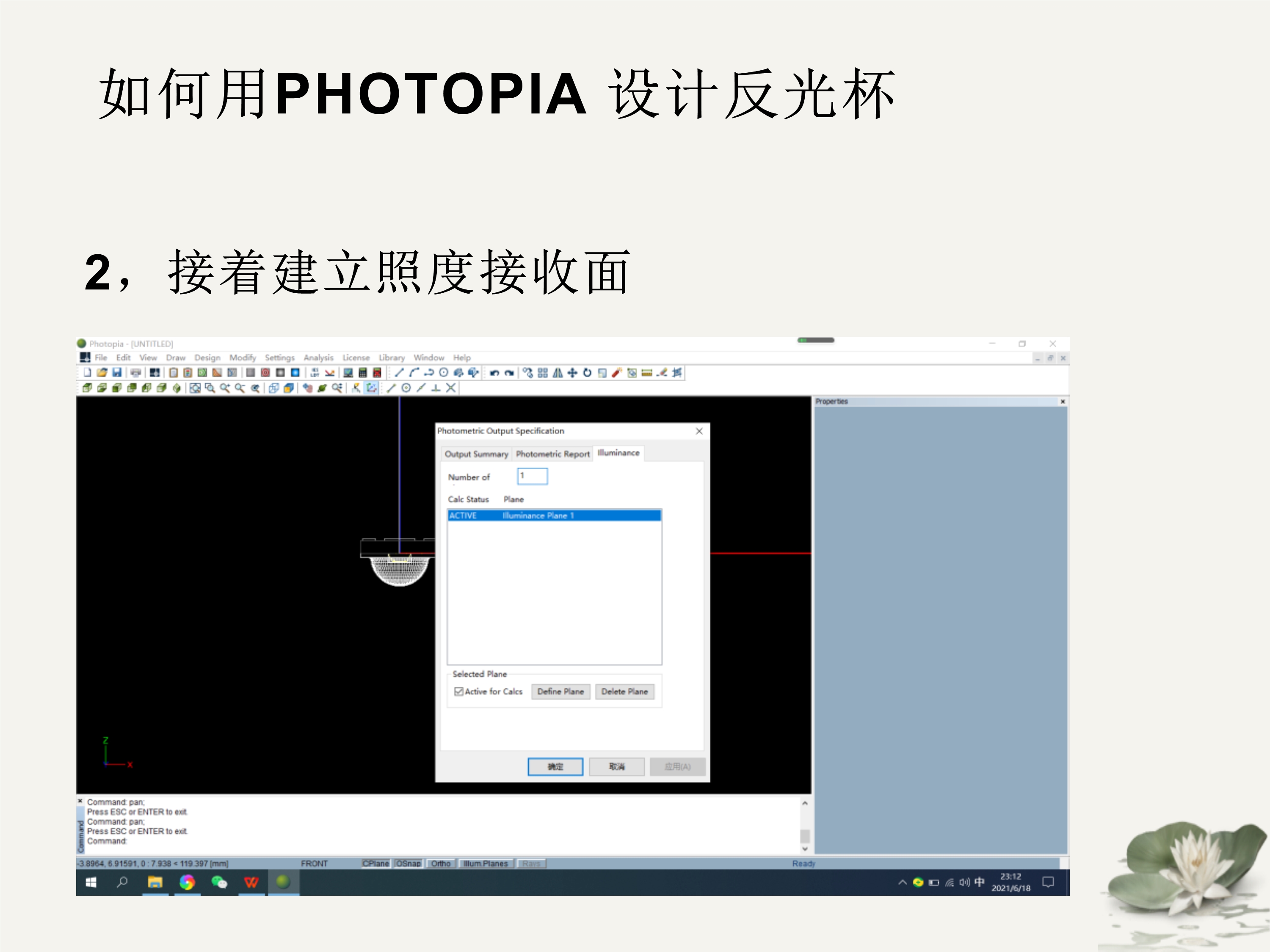This screenshot has height=952, width=1270.
Task: Click command window scroll down arrow
Action: pyautogui.click(x=805, y=849)
